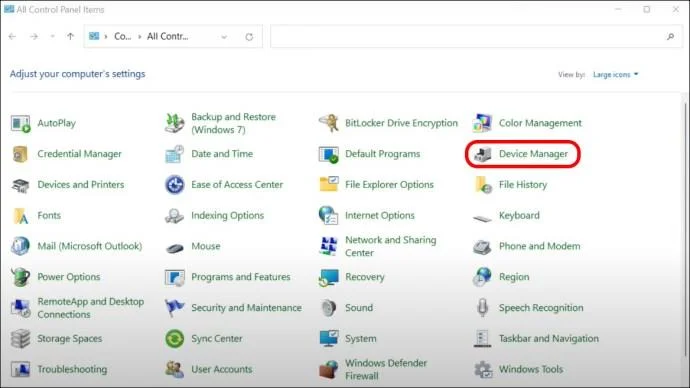Expand the address bar history dropdown
Screen dimensions: 690x388
point(224,37)
